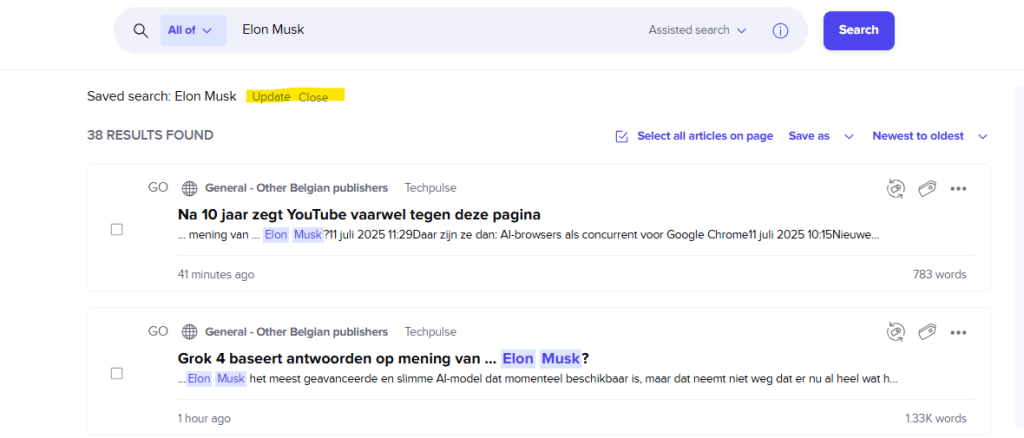Click the auto-tag refresh icon on the YouTube article
Image resolution: width=1024 pixels, height=438 pixels.
click(x=896, y=188)
